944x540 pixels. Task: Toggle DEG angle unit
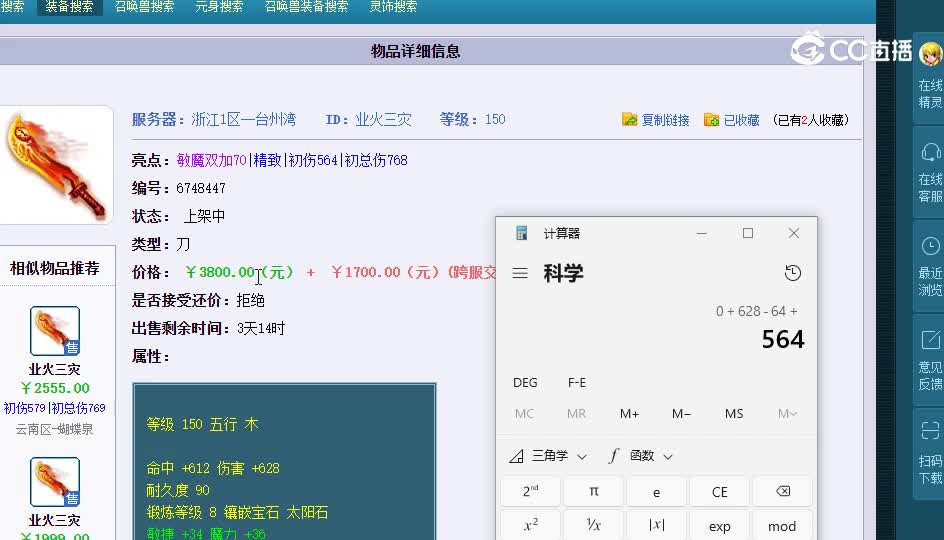click(525, 383)
